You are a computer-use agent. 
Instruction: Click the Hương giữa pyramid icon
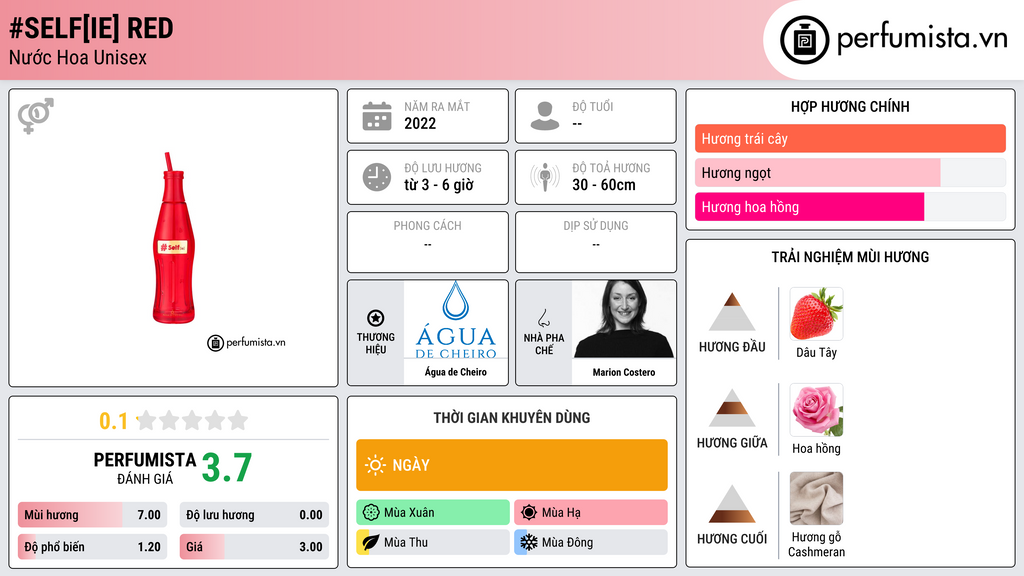[x=732, y=408]
